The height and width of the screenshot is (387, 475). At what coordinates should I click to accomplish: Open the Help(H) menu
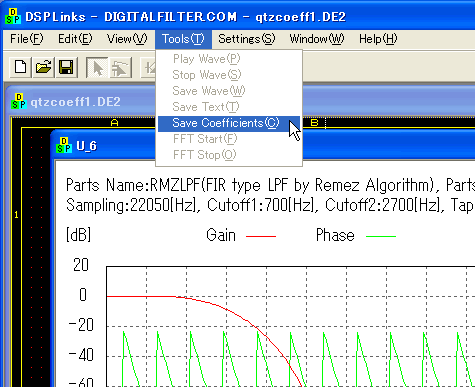378,39
